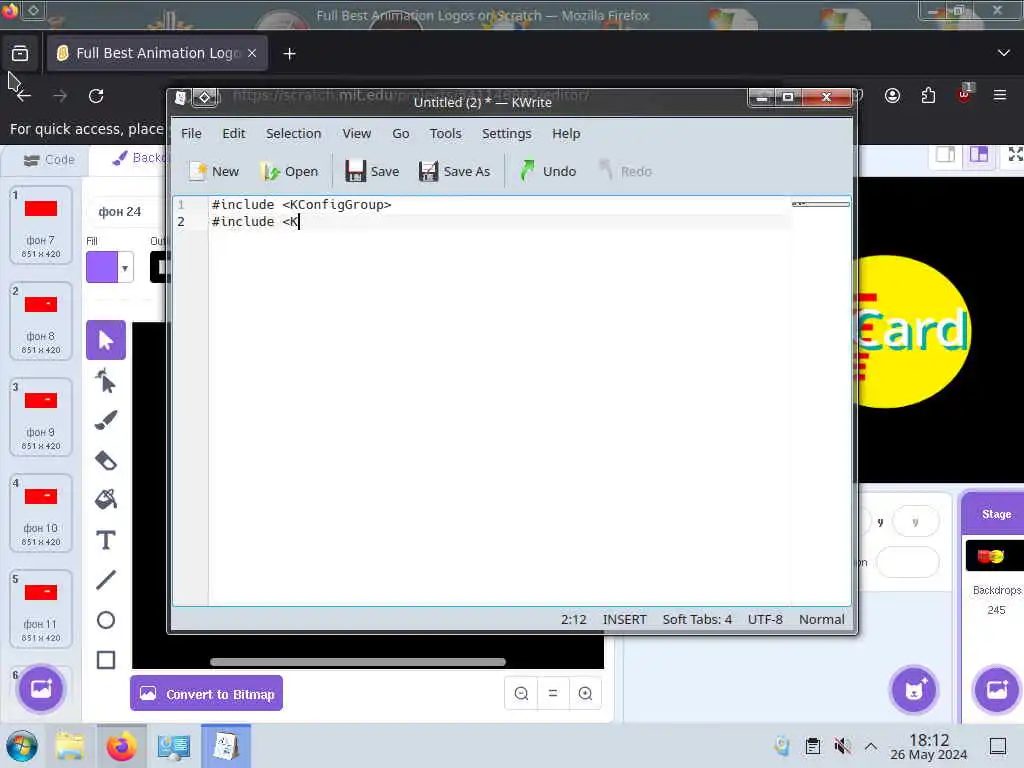
Task: Select backdrop thumbnail фон 10
Action: [x=40, y=513]
